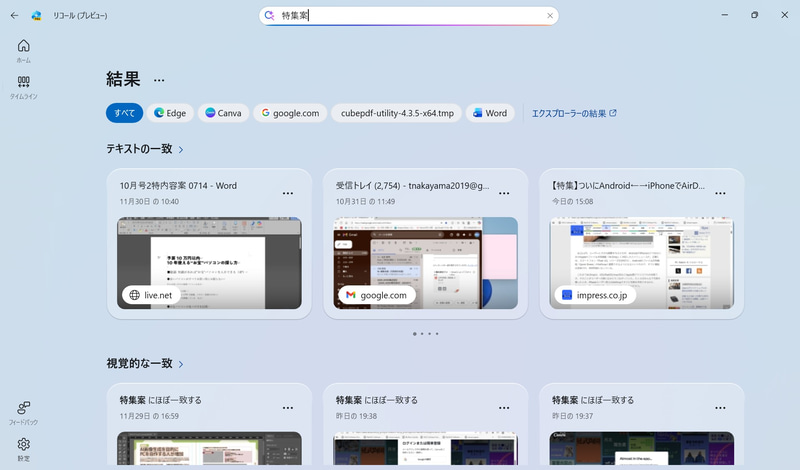Open visual match thumbnail from 昨日の 19:37

pyautogui.click(x=642, y=449)
